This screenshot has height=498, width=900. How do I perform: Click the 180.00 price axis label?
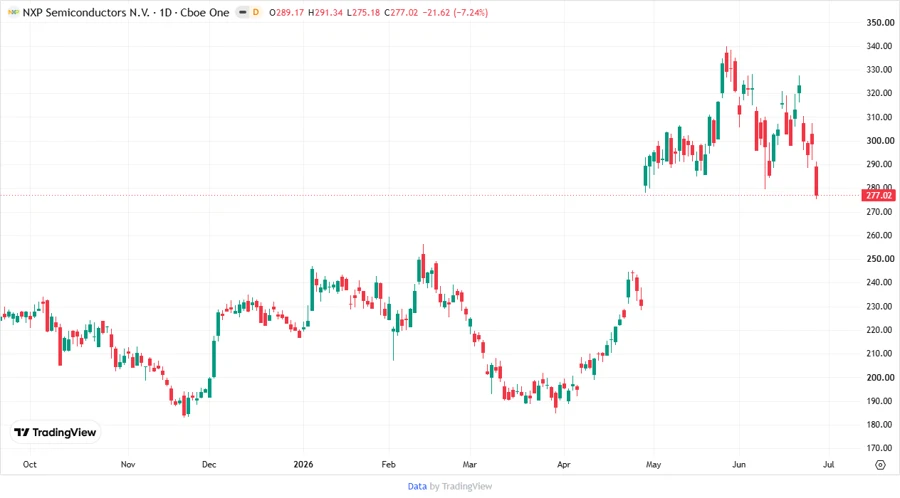(880, 425)
